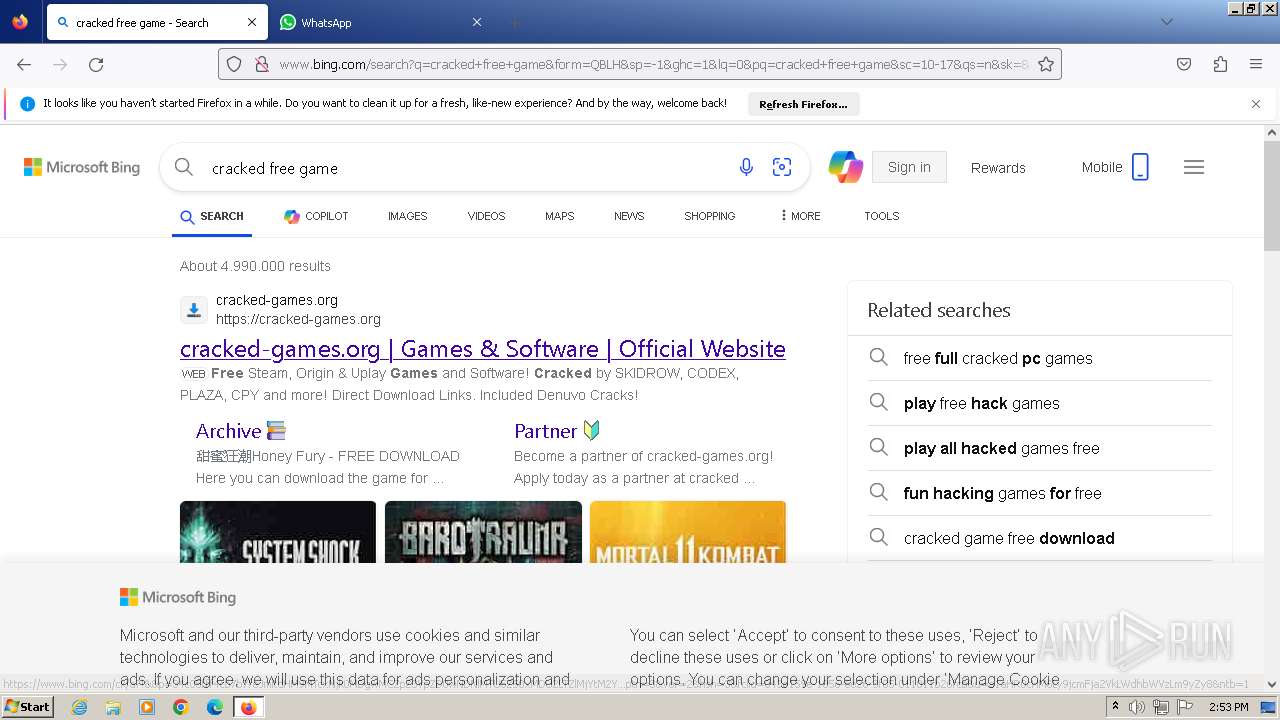
Task: Open Save to Pocket button
Action: [x=1184, y=64]
